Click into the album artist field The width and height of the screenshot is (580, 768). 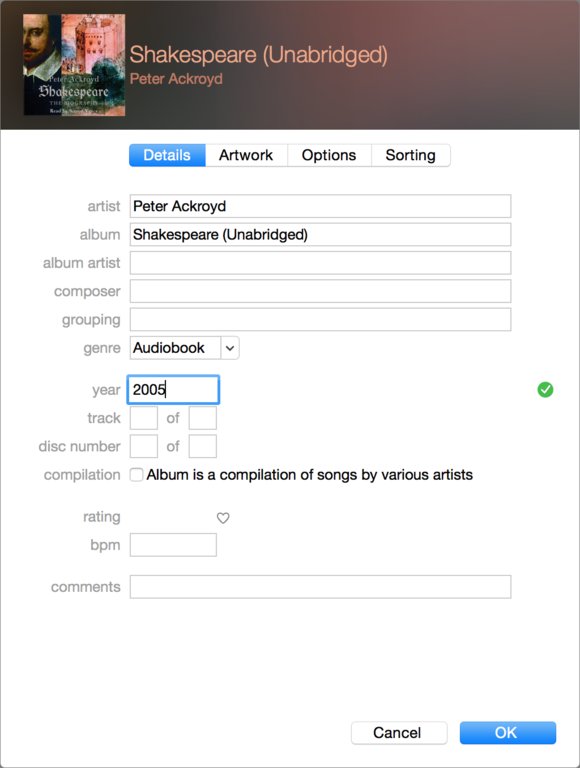click(x=320, y=263)
